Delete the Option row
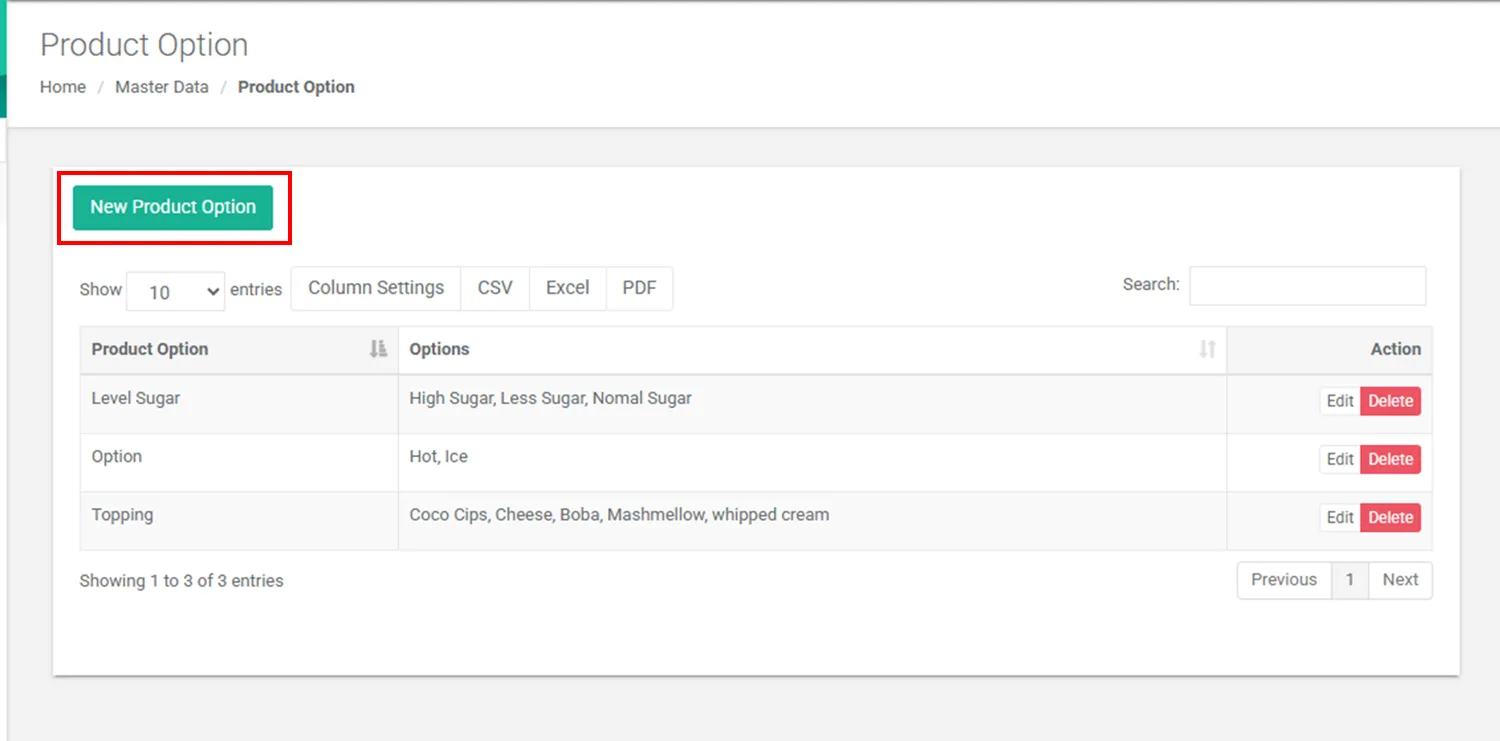1500x741 pixels. point(1390,459)
